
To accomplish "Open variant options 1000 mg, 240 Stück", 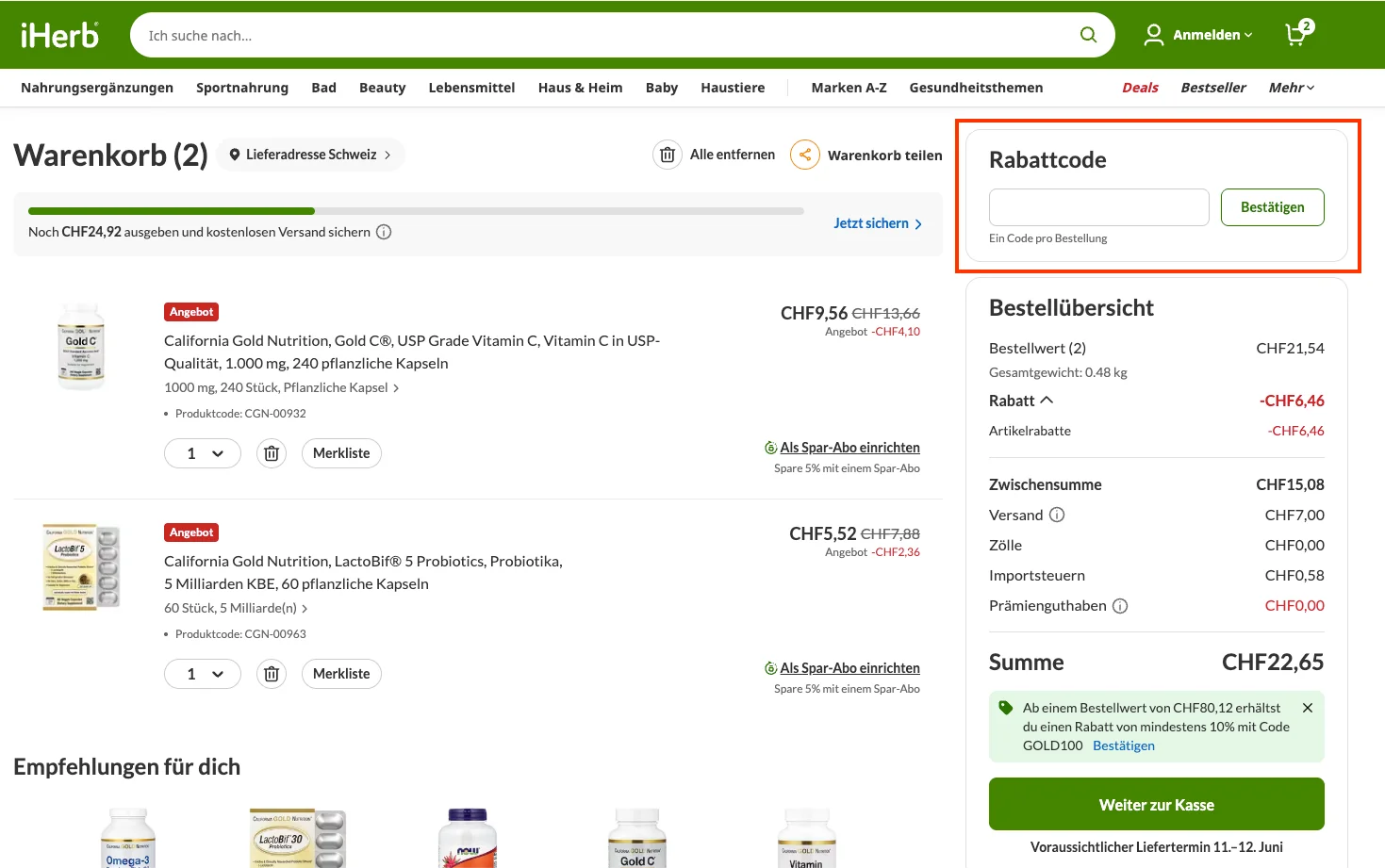I will pyautogui.click(x=281, y=387).
